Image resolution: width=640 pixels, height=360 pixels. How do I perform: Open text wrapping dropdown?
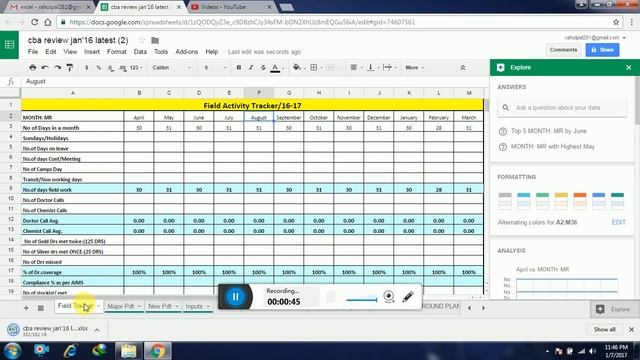click(x=389, y=67)
